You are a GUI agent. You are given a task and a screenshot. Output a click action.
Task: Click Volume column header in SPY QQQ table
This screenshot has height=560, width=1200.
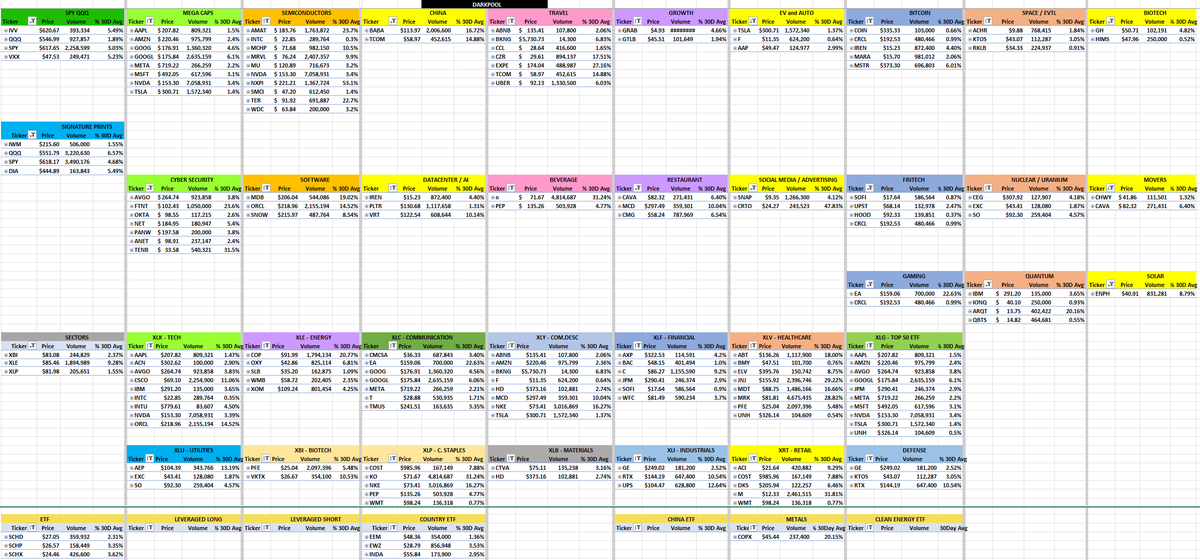click(77, 21)
